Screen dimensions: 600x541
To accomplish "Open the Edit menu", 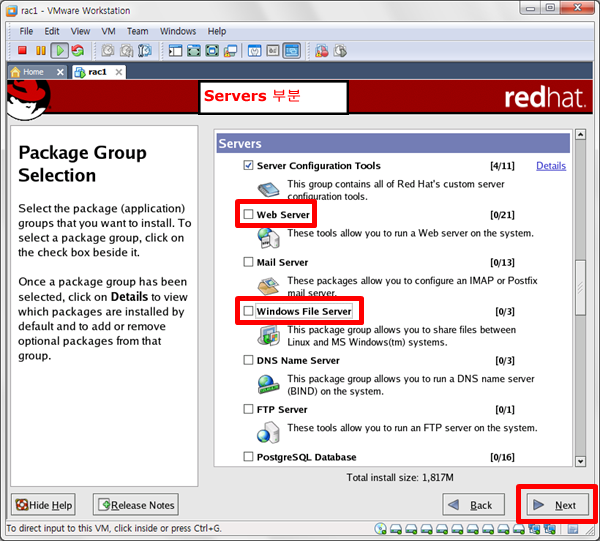I will [52, 31].
